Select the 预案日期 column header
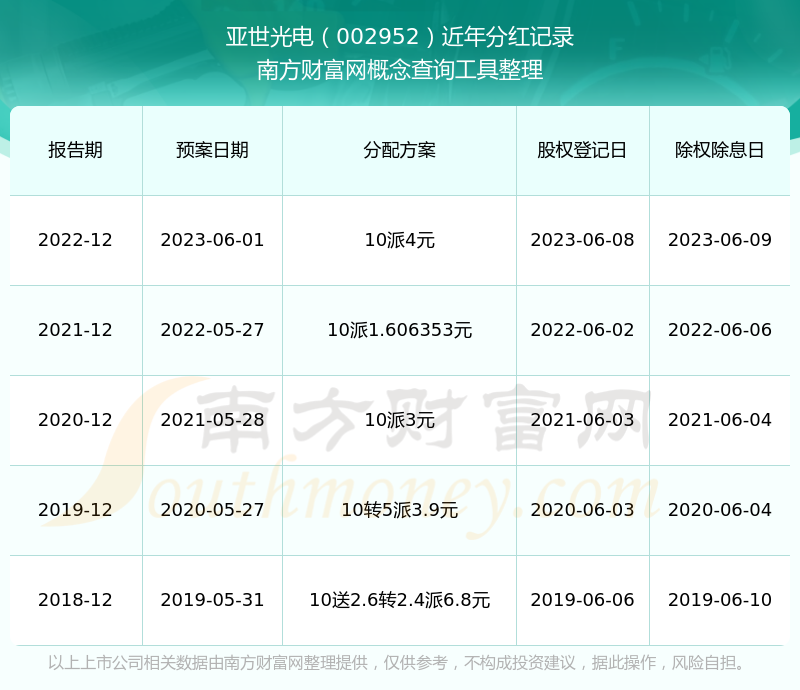800x690 pixels. click(212, 150)
